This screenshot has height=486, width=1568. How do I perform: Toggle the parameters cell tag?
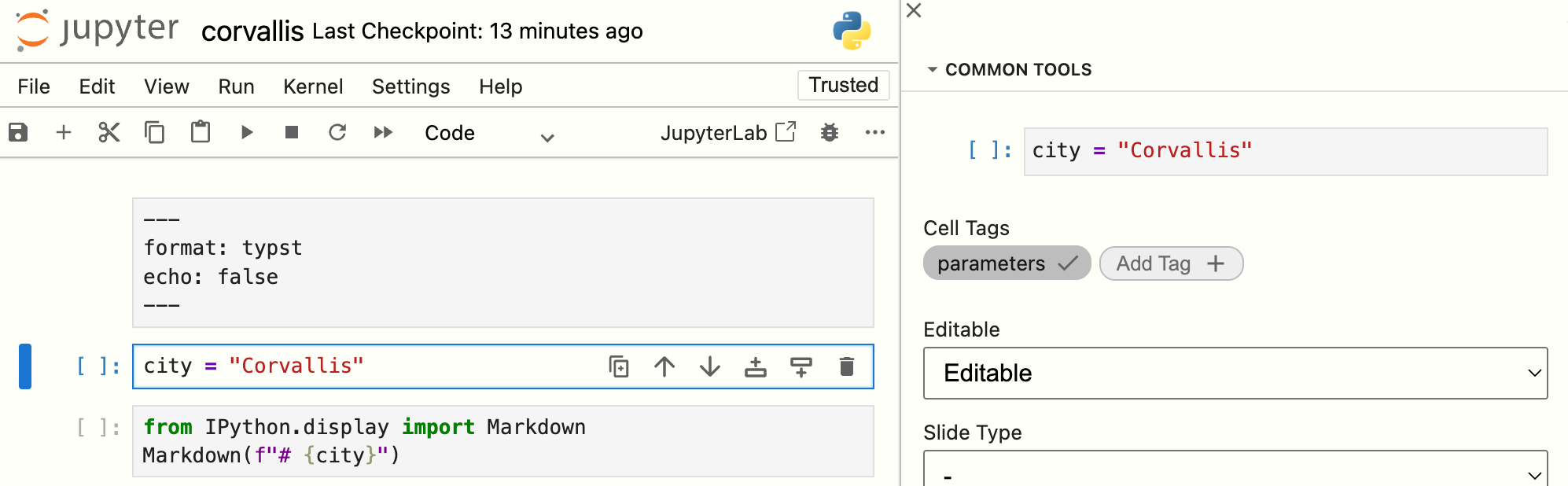point(1006,263)
